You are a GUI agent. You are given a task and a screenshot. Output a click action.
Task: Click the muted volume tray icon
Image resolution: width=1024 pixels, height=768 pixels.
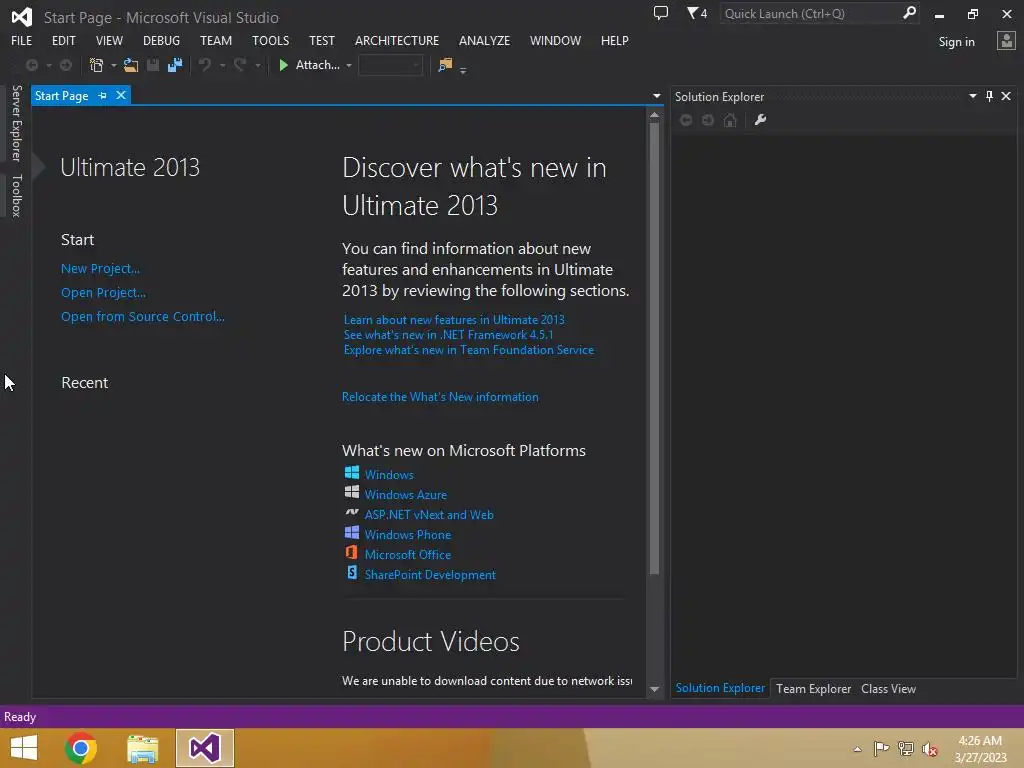pyautogui.click(x=929, y=749)
